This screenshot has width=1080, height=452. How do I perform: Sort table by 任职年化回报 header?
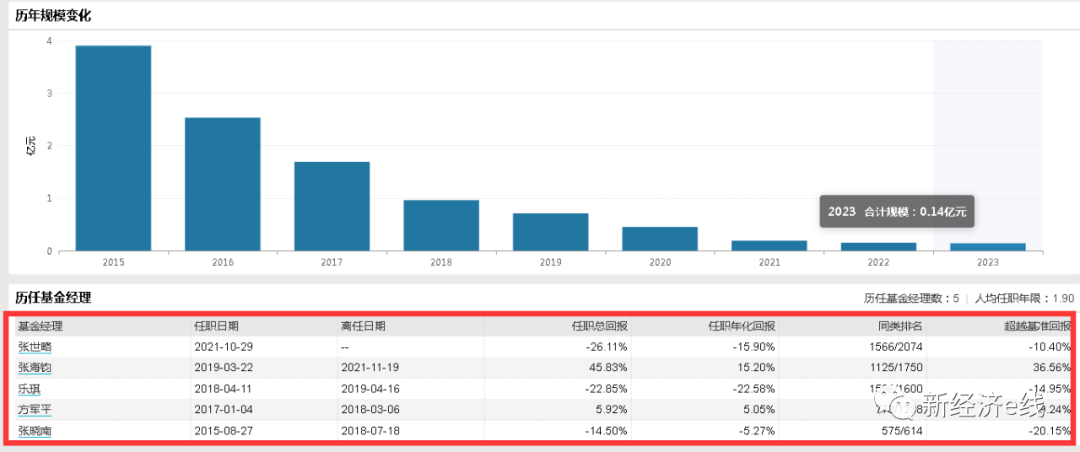[742, 326]
